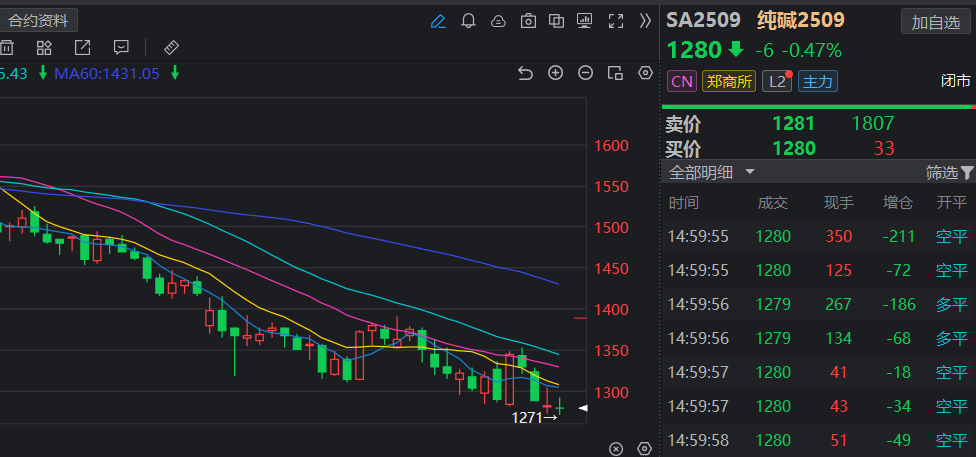
Task: Toggle the 主力 main contract tag
Action: pyautogui.click(x=818, y=81)
